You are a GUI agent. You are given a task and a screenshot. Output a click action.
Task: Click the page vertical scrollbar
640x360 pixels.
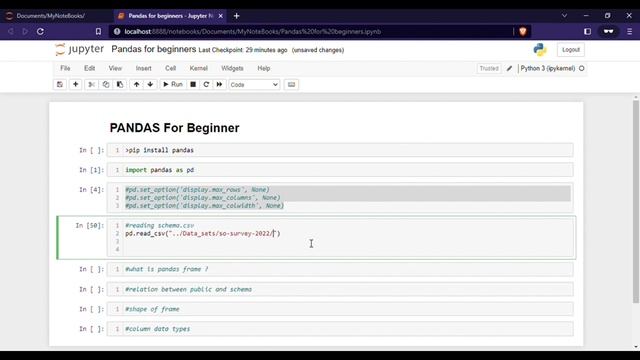click(636, 202)
